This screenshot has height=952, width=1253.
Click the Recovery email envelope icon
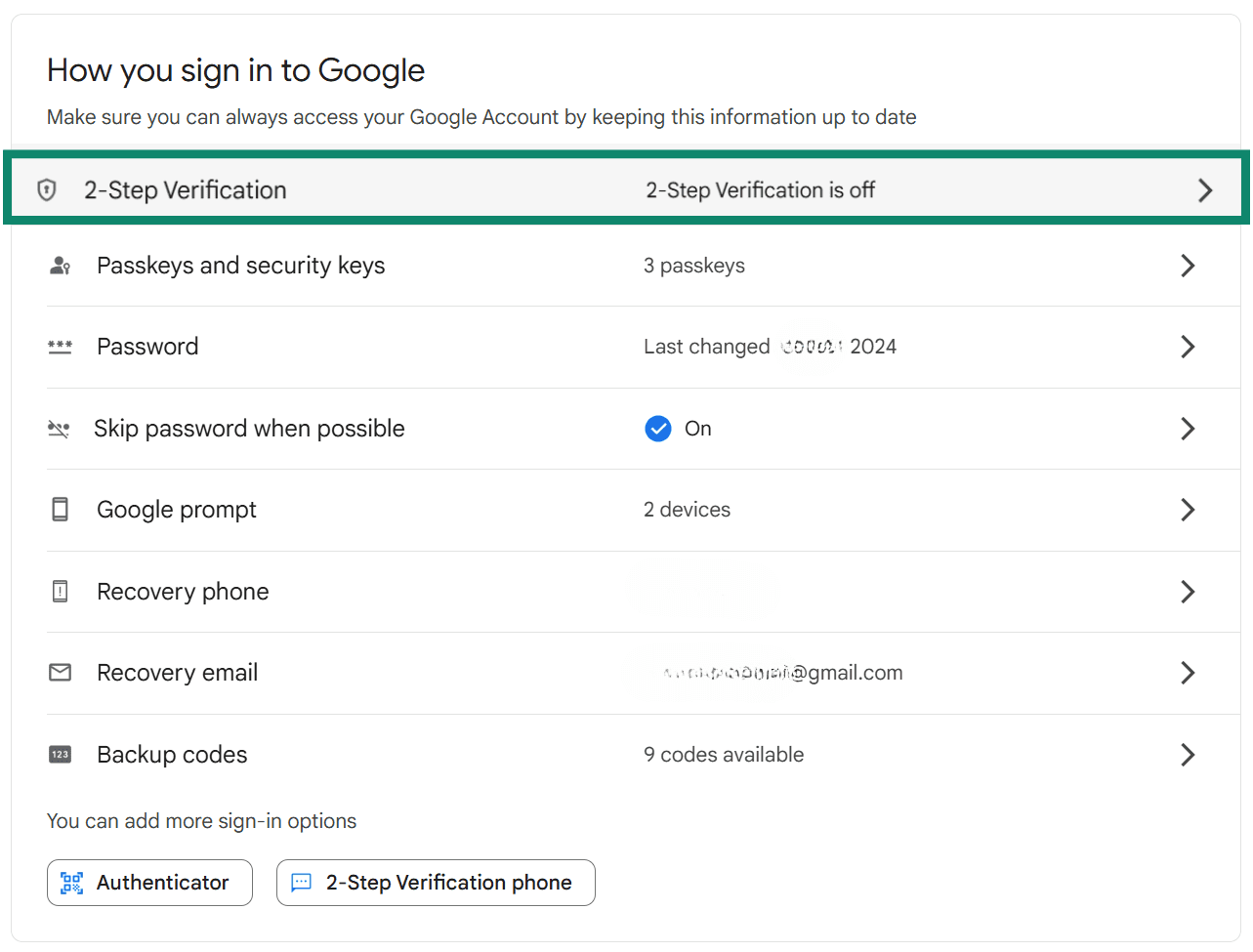61,672
